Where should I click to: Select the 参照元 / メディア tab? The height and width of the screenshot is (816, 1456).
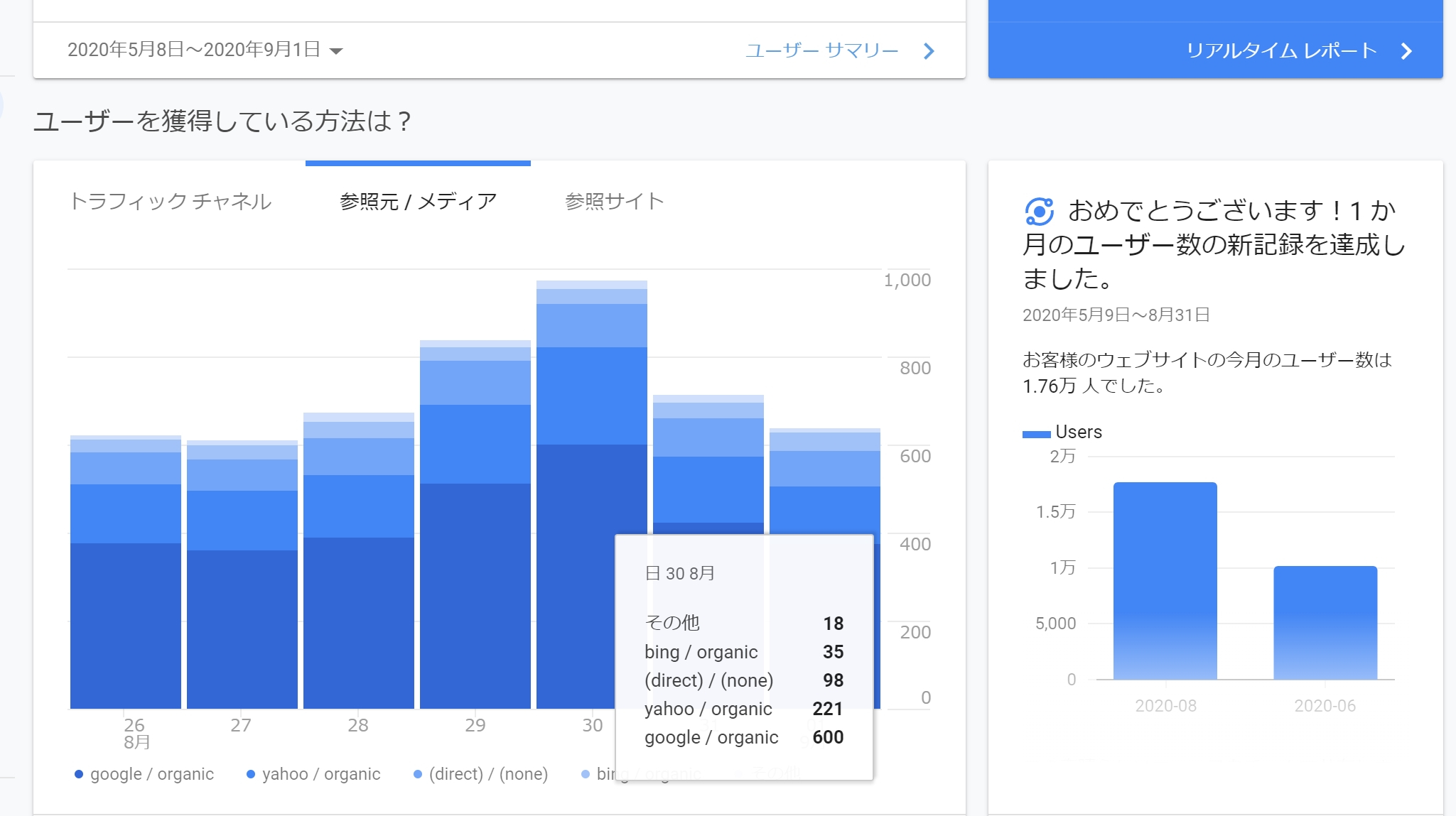[418, 202]
